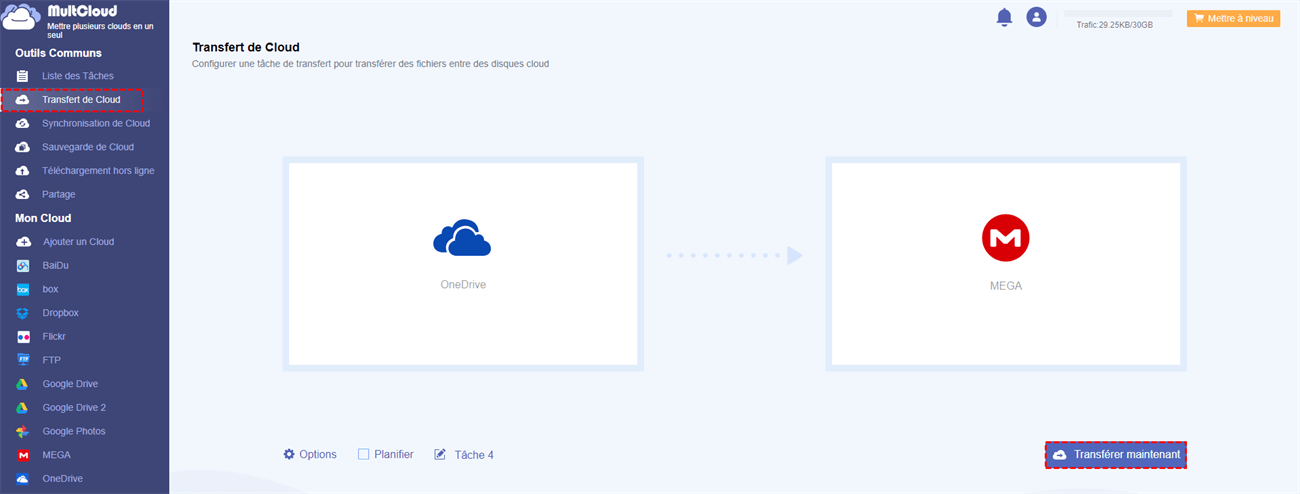Image resolution: width=1300 pixels, height=494 pixels.
Task: Open the box cloud drive
Action: coord(50,290)
